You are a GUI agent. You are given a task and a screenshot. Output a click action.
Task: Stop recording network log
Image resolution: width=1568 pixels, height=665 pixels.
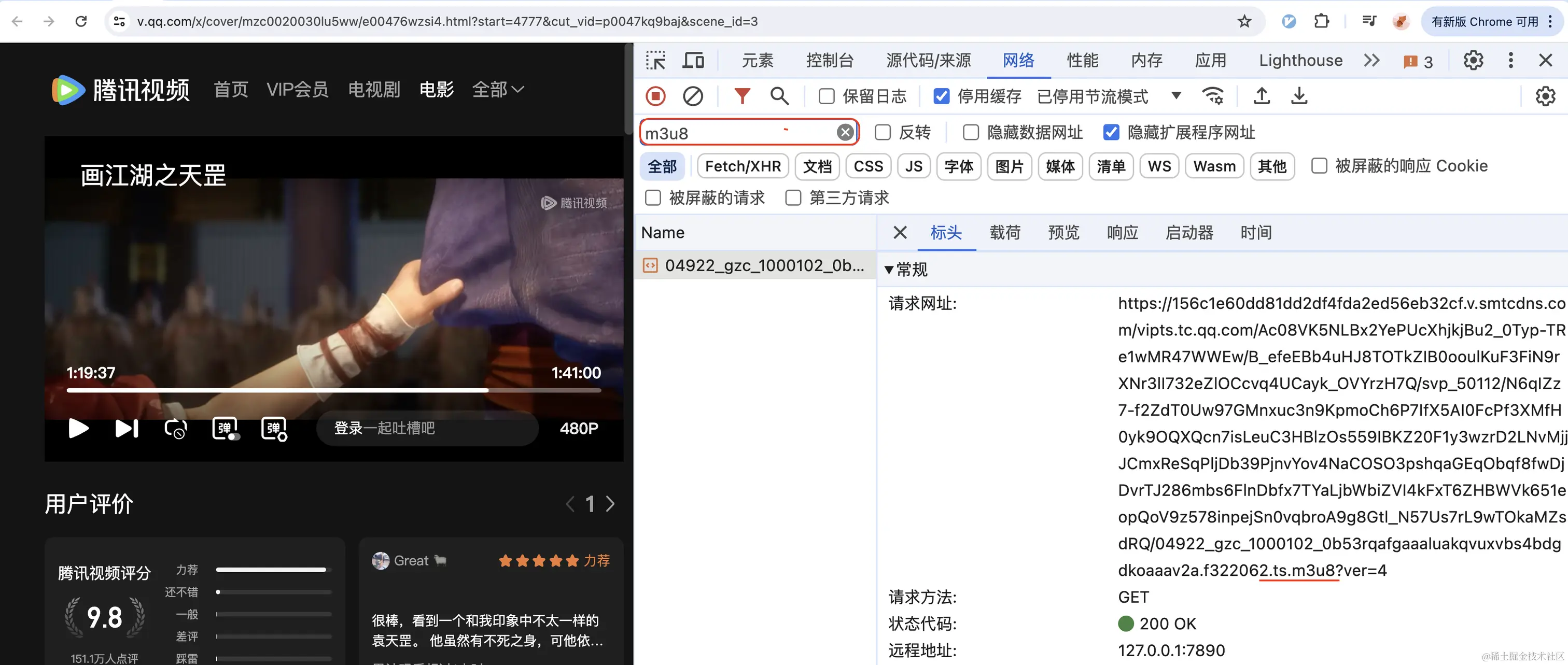tap(656, 96)
